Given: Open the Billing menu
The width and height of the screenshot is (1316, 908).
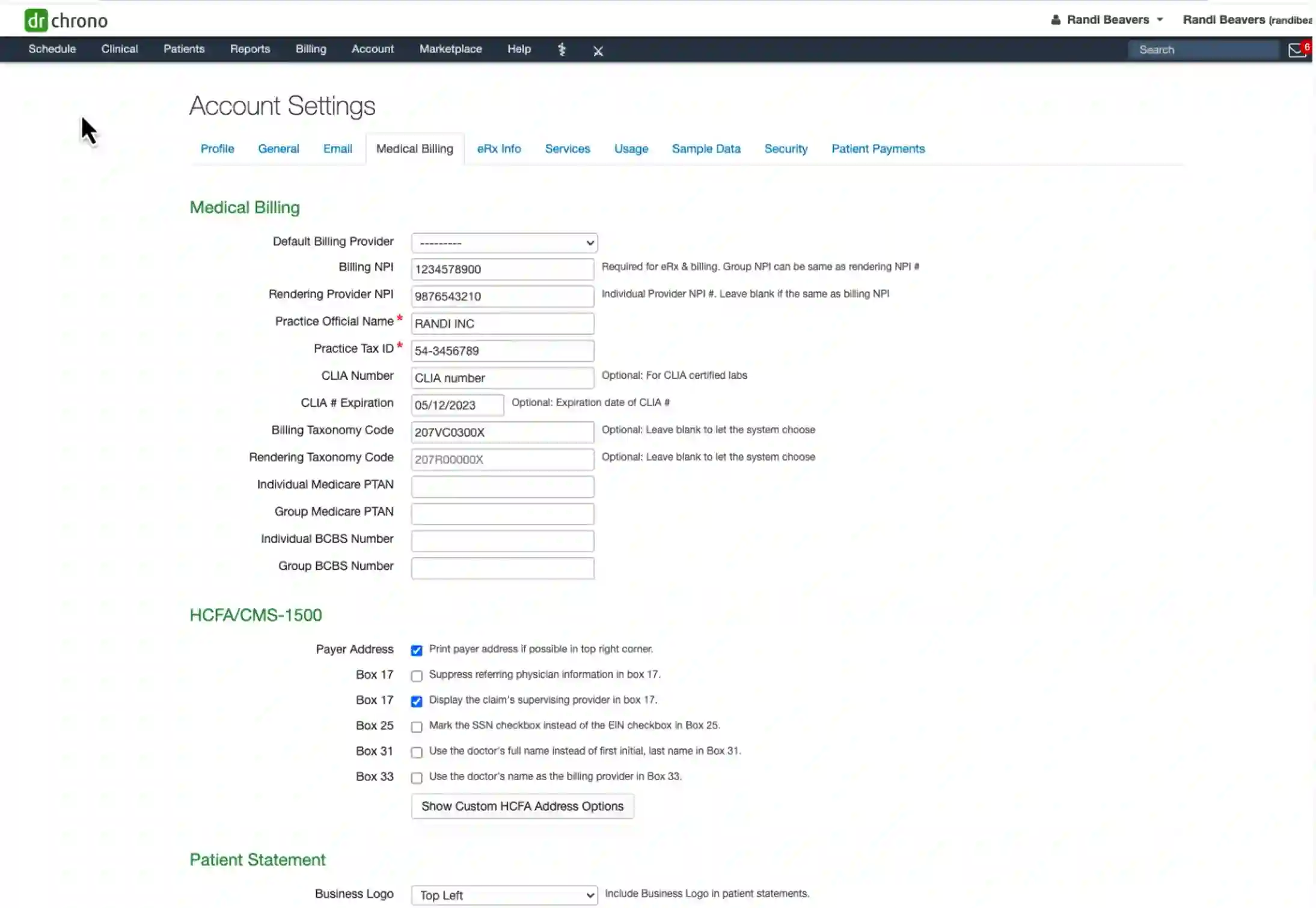Looking at the screenshot, I should pyautogui.click(x=310, y=49).
